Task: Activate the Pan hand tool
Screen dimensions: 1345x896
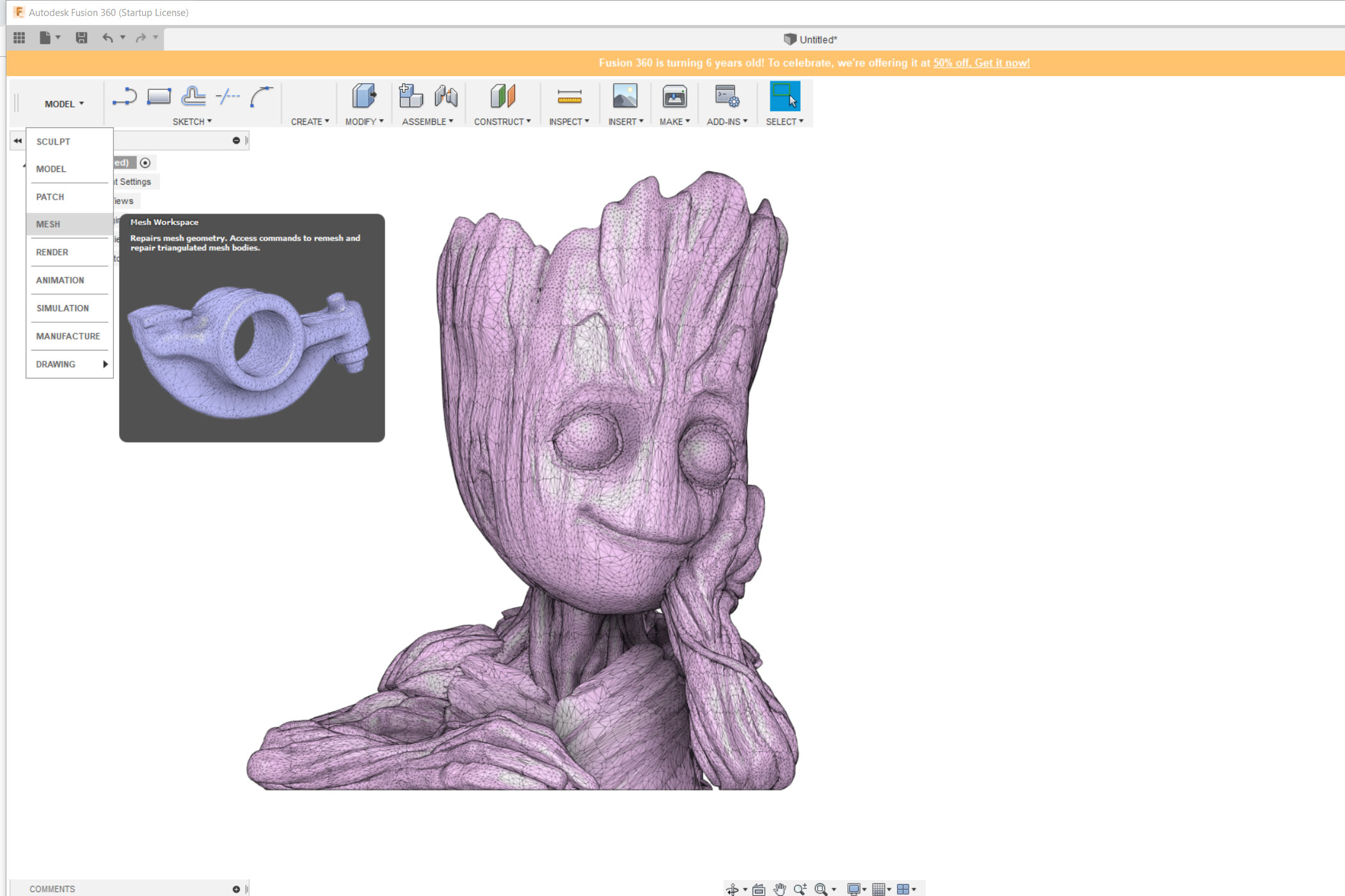Action: (x=779, y=889)
